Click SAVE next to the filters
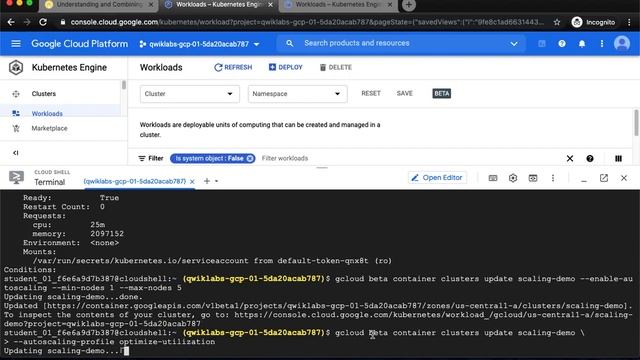 pos(404,93)
